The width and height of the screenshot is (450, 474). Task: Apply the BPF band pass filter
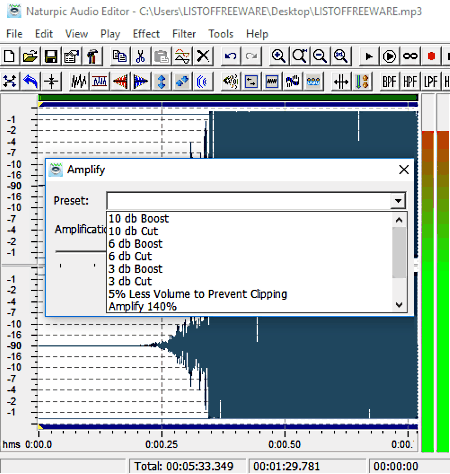[x=389, y=81]
